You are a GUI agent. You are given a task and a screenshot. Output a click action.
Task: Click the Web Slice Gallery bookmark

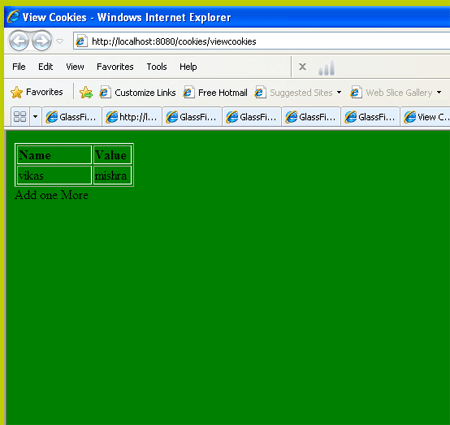pos(391,92)
